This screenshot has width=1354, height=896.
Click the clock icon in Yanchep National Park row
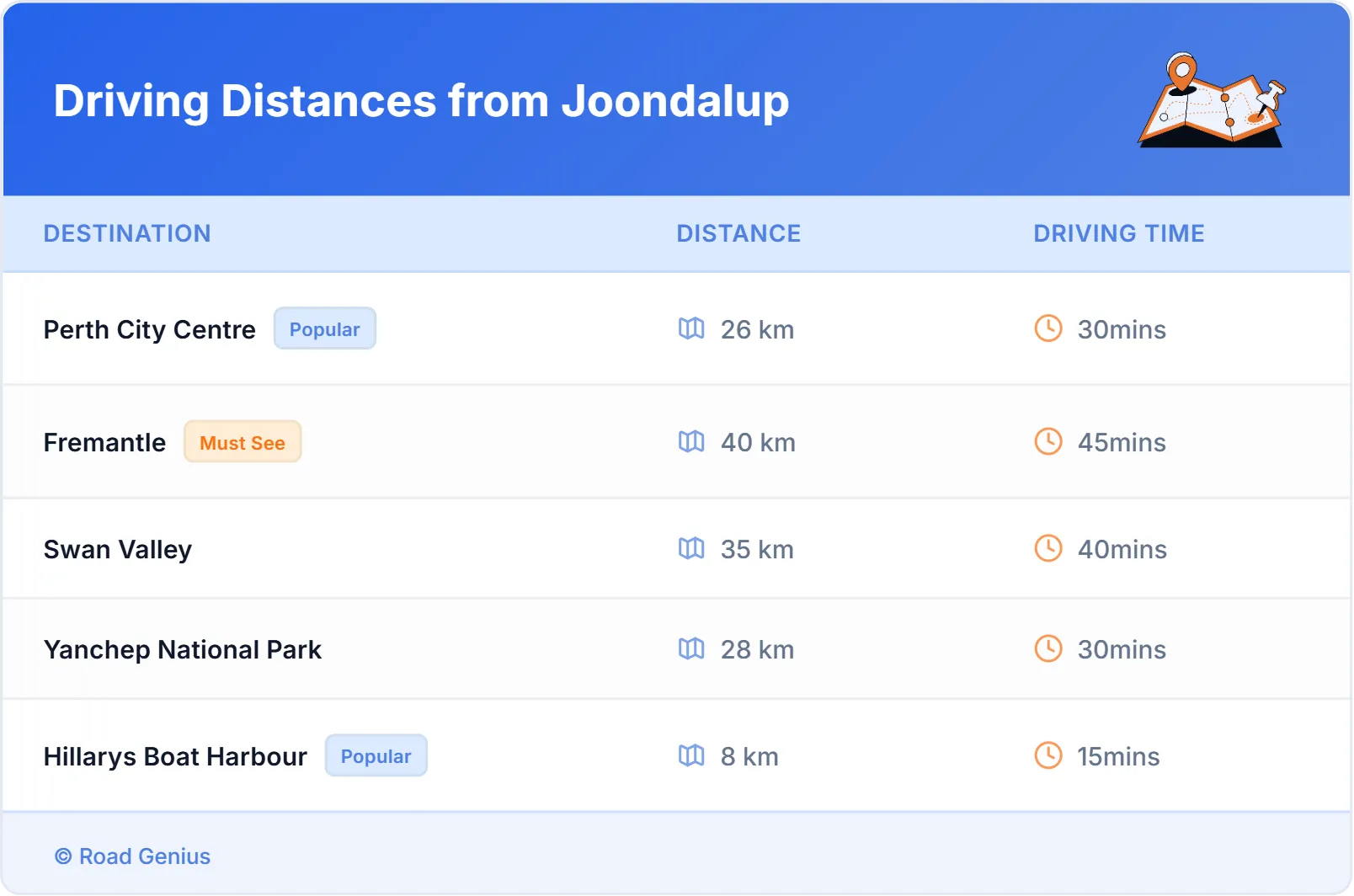pos(1048,648)
